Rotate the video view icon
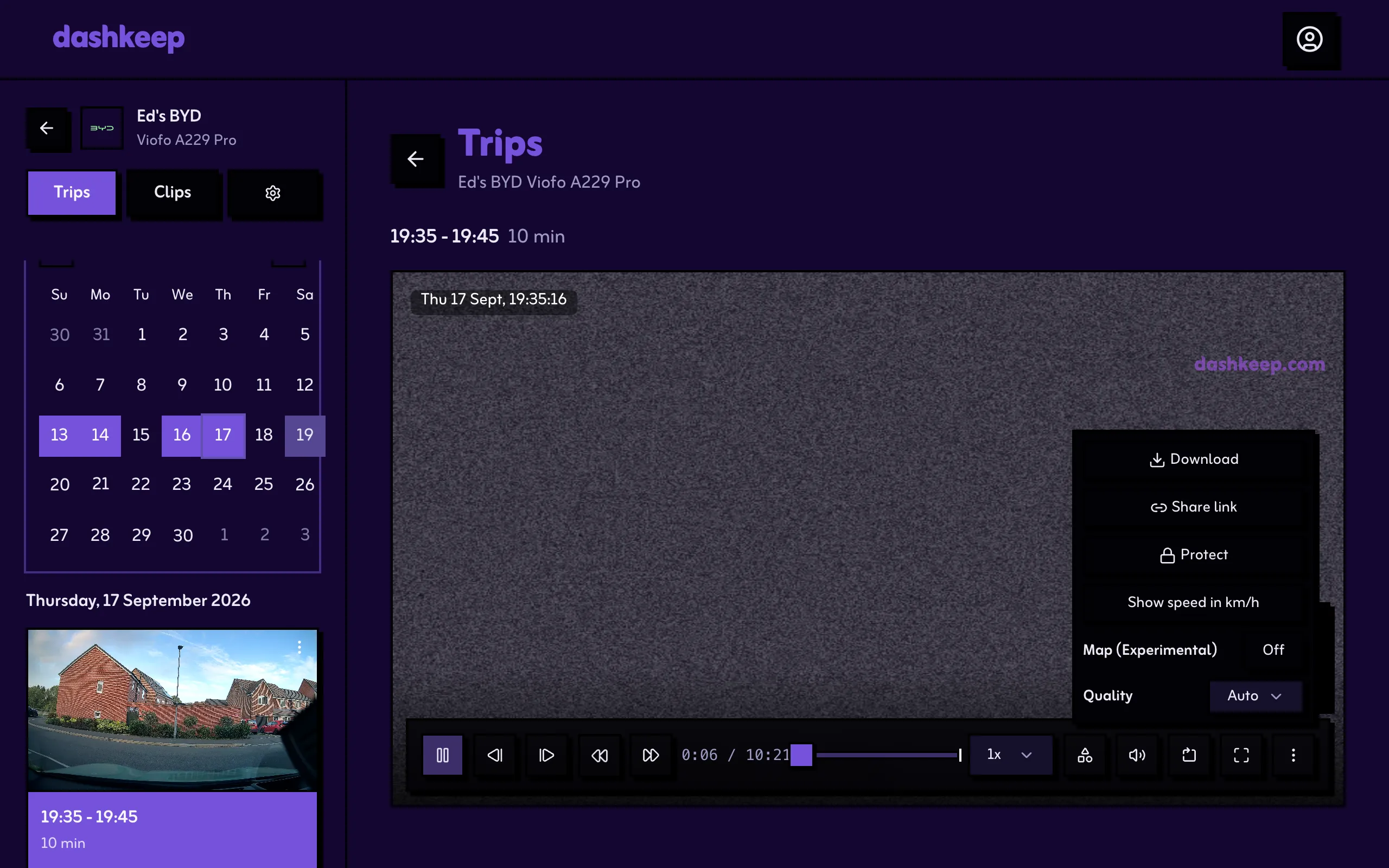The width and height of the screenshot is (1389, 868). pyautogui.click(x=1189, y=755)
